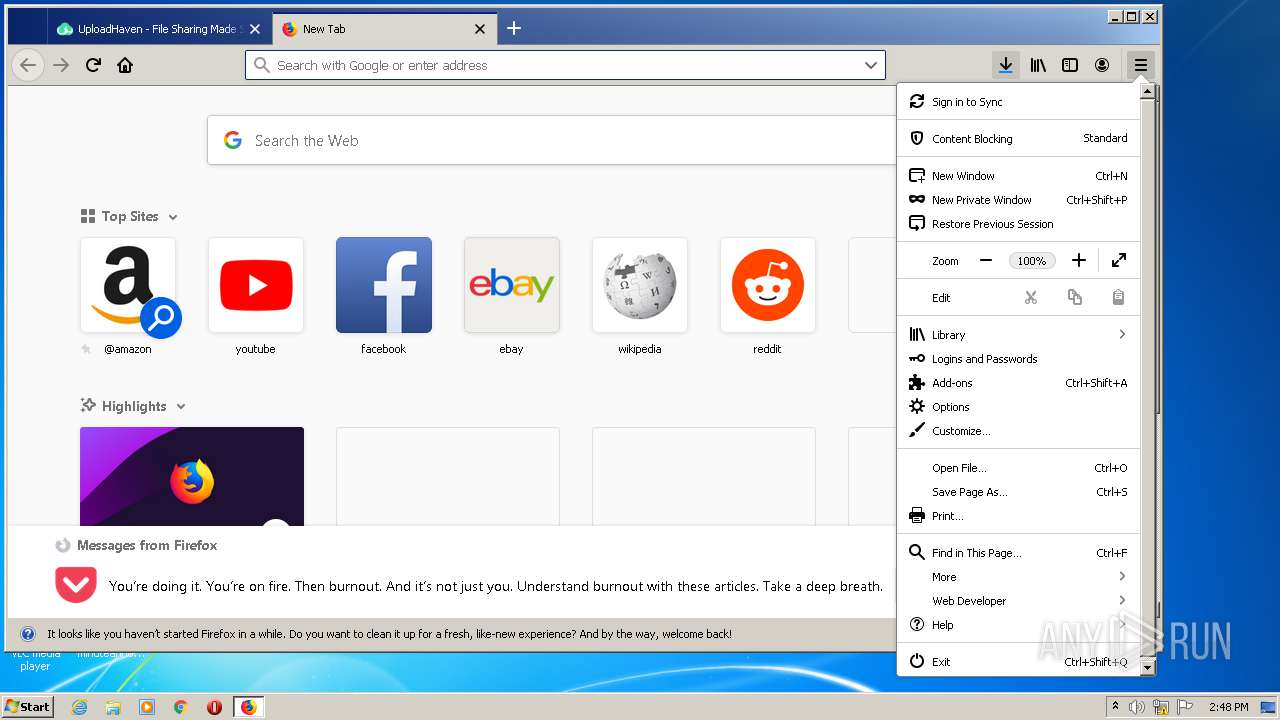Focus the address bar input

point(565,65)
